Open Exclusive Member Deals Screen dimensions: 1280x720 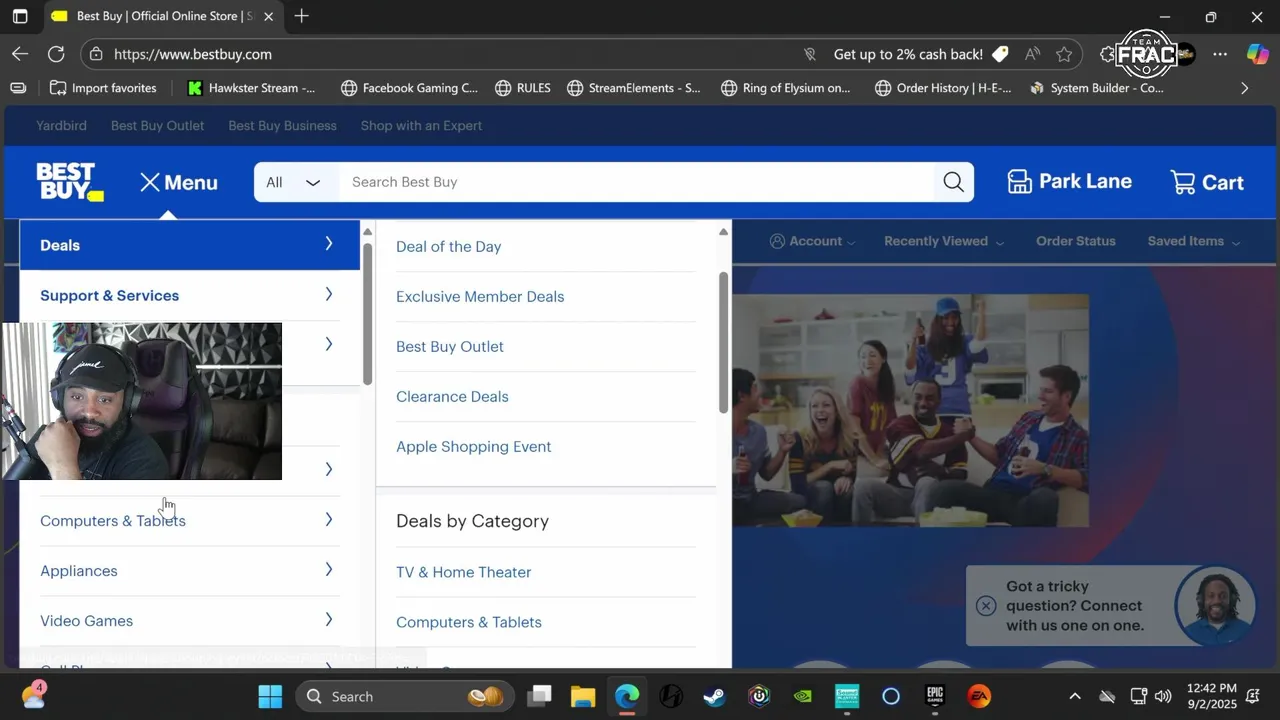pyautogui.click(x=480, y=296)
